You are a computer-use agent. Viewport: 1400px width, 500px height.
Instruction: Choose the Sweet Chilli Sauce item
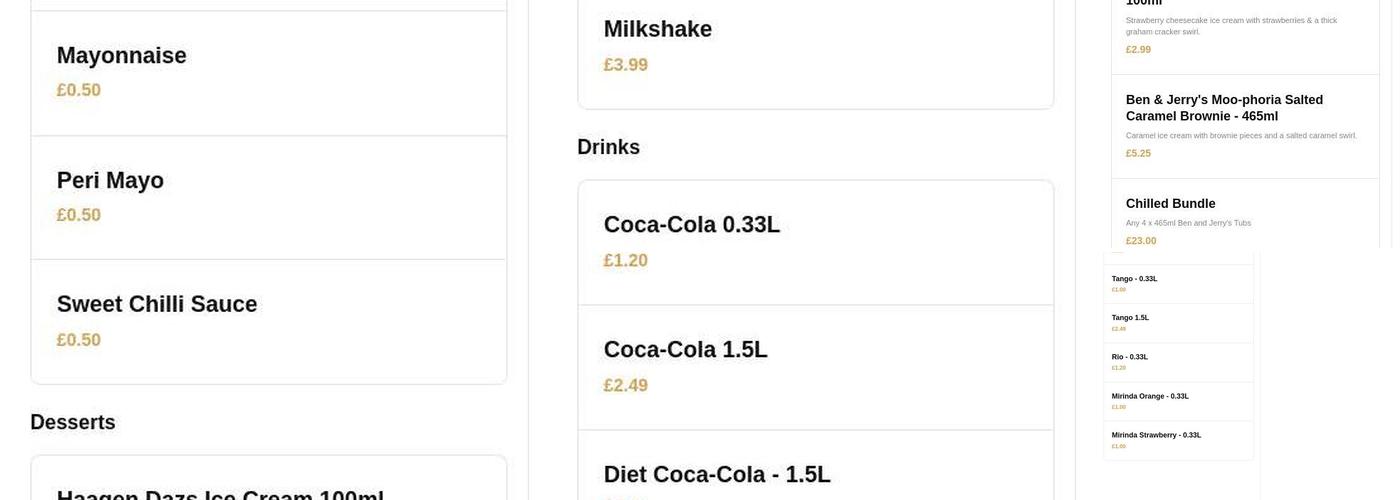(268, 321)
